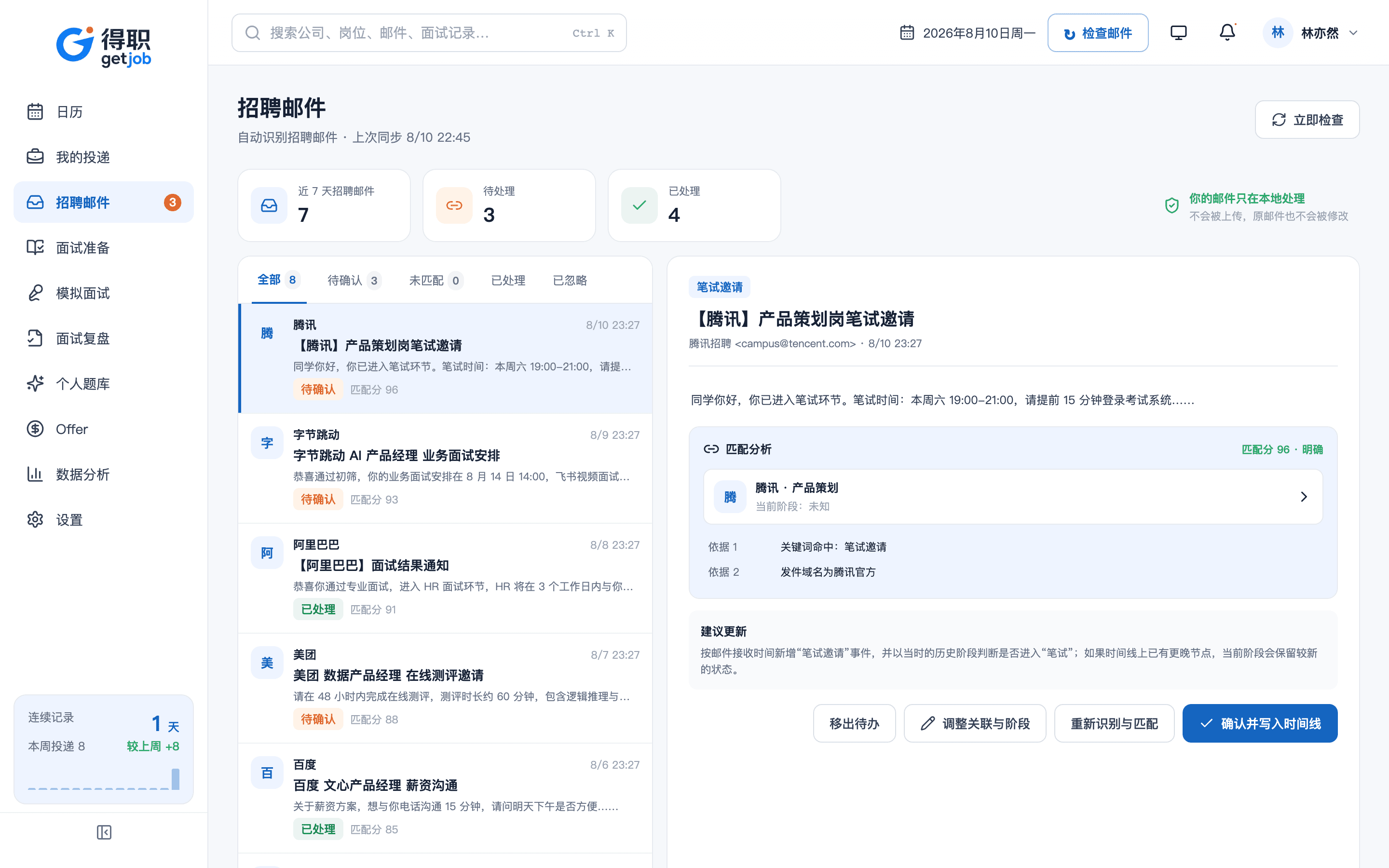1389x868 pixels.
Task: Click the 近 7 天招聘邮件 stat card
Action: click(324, 205)
